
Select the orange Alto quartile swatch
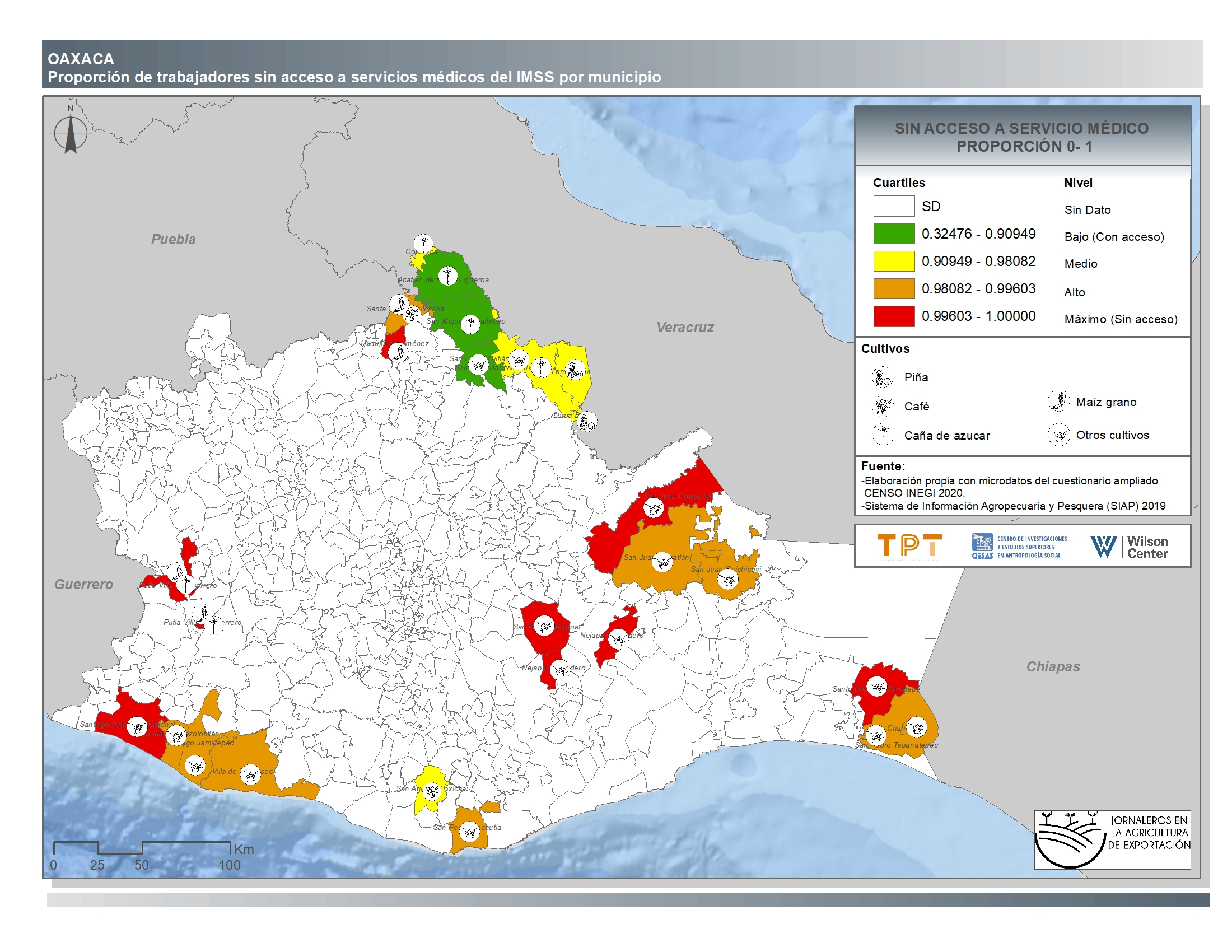(894, 289)
